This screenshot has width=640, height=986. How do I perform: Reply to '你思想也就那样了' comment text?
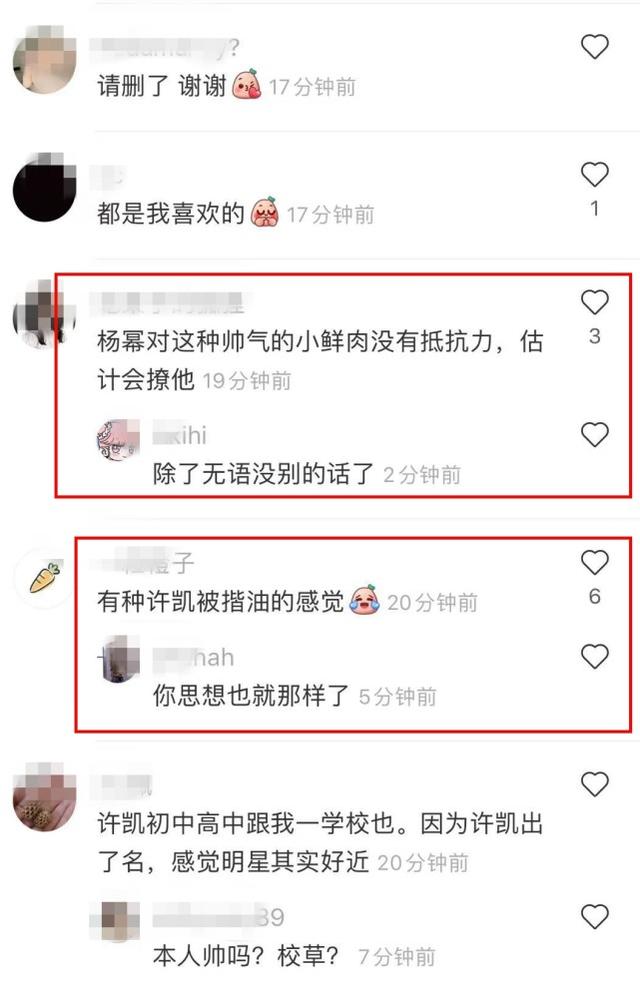tap(251, 695)
